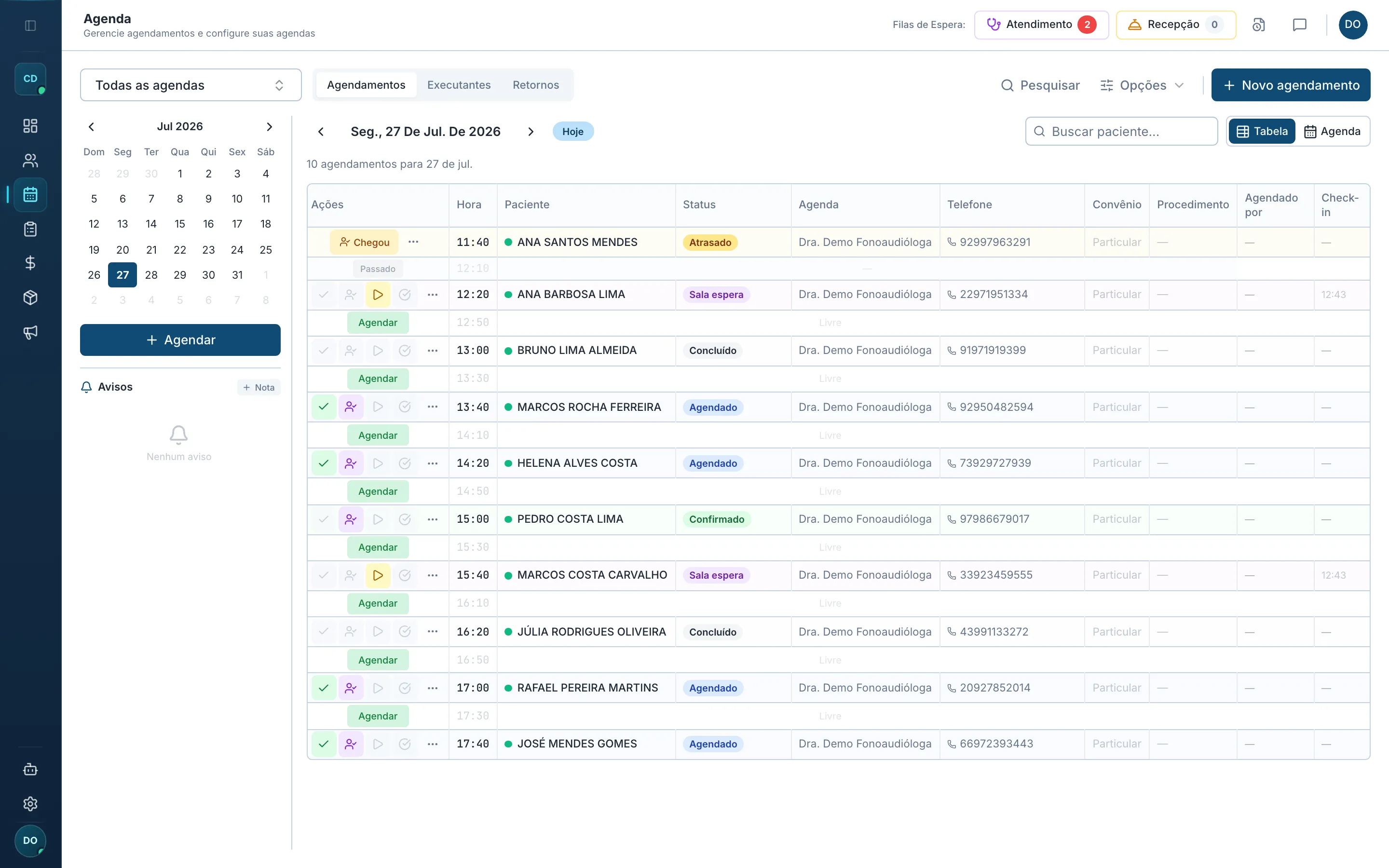Click the Novo agendamento button
Screen dimensions: 1389x868
tap(1291, 85)
